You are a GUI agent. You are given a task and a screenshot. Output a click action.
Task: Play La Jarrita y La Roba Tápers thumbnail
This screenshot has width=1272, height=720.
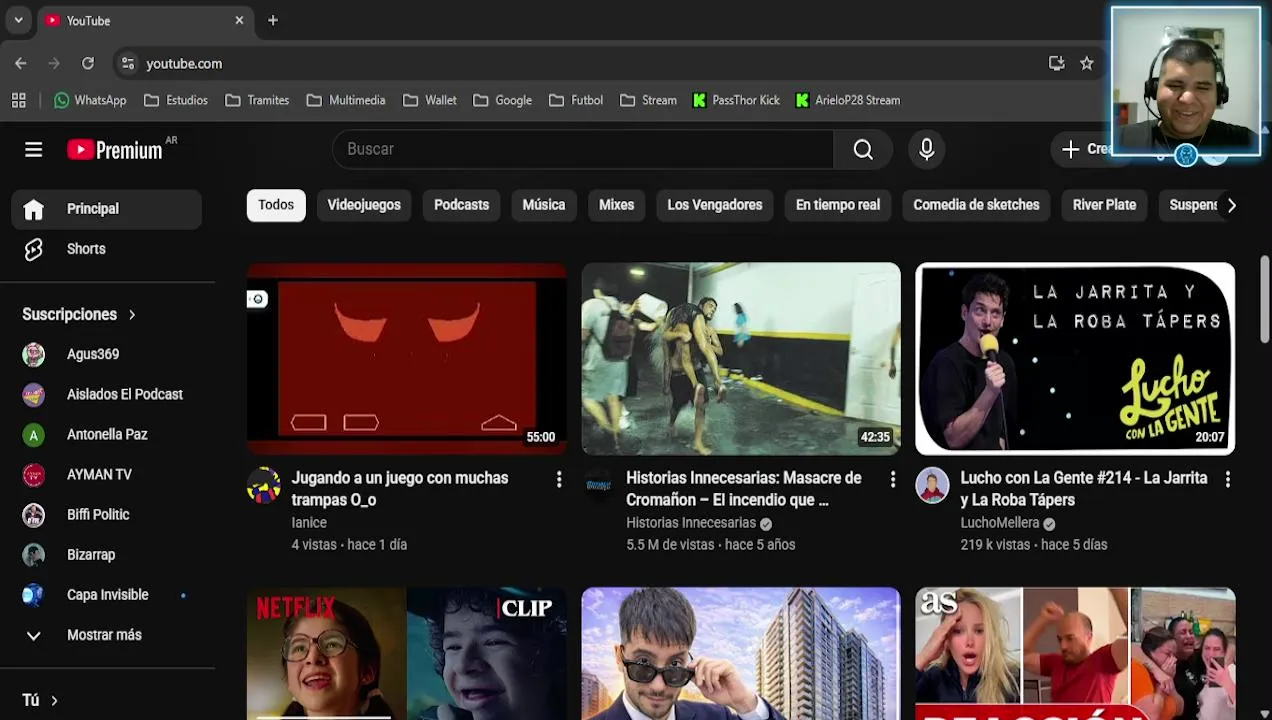(1075, 359)
